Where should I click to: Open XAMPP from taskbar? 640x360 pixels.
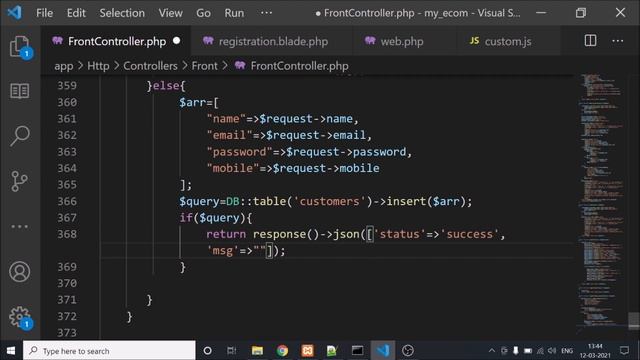tap(307, 351)
